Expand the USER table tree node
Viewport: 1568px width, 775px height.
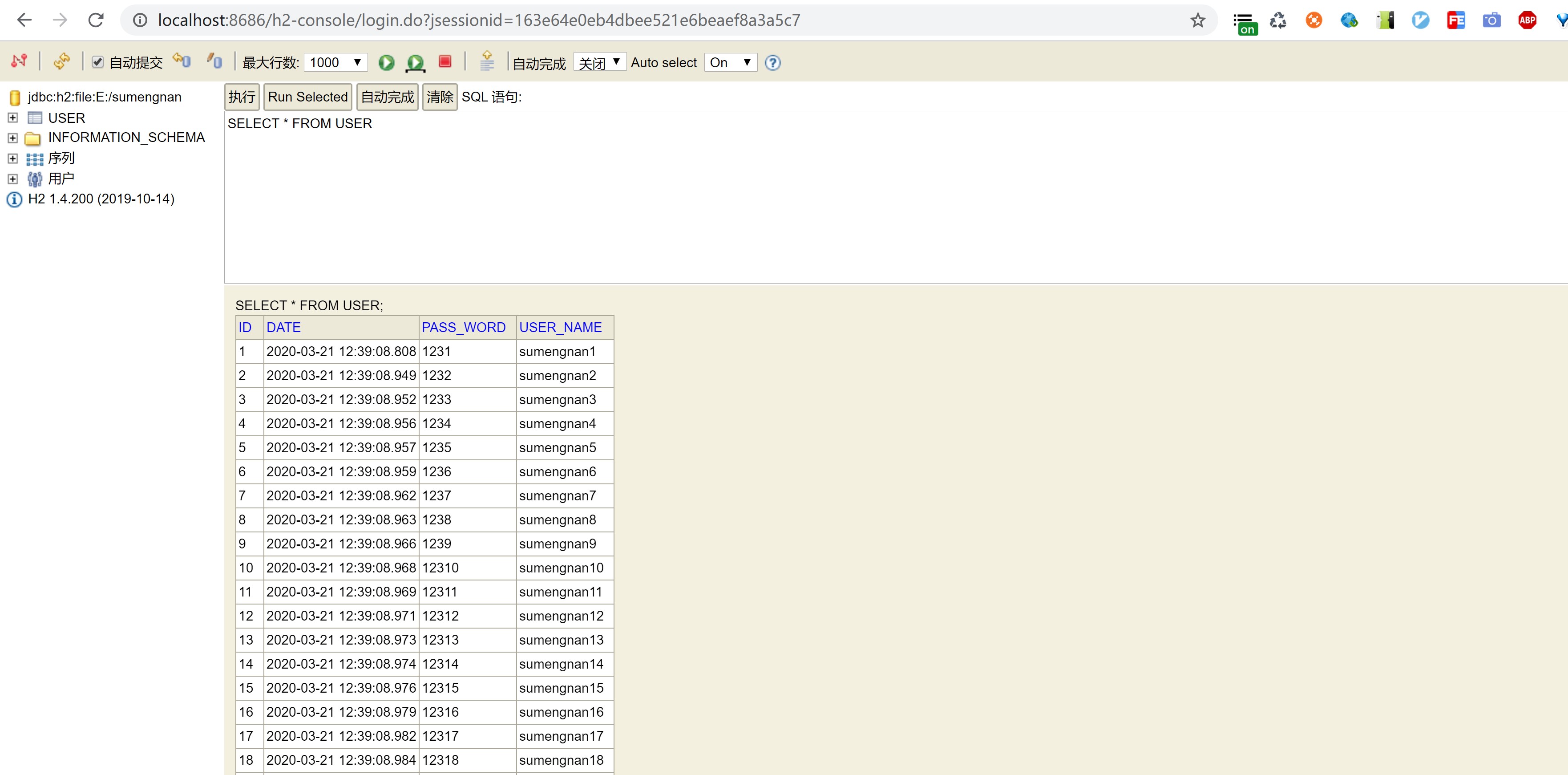click(x=13, y=118)
